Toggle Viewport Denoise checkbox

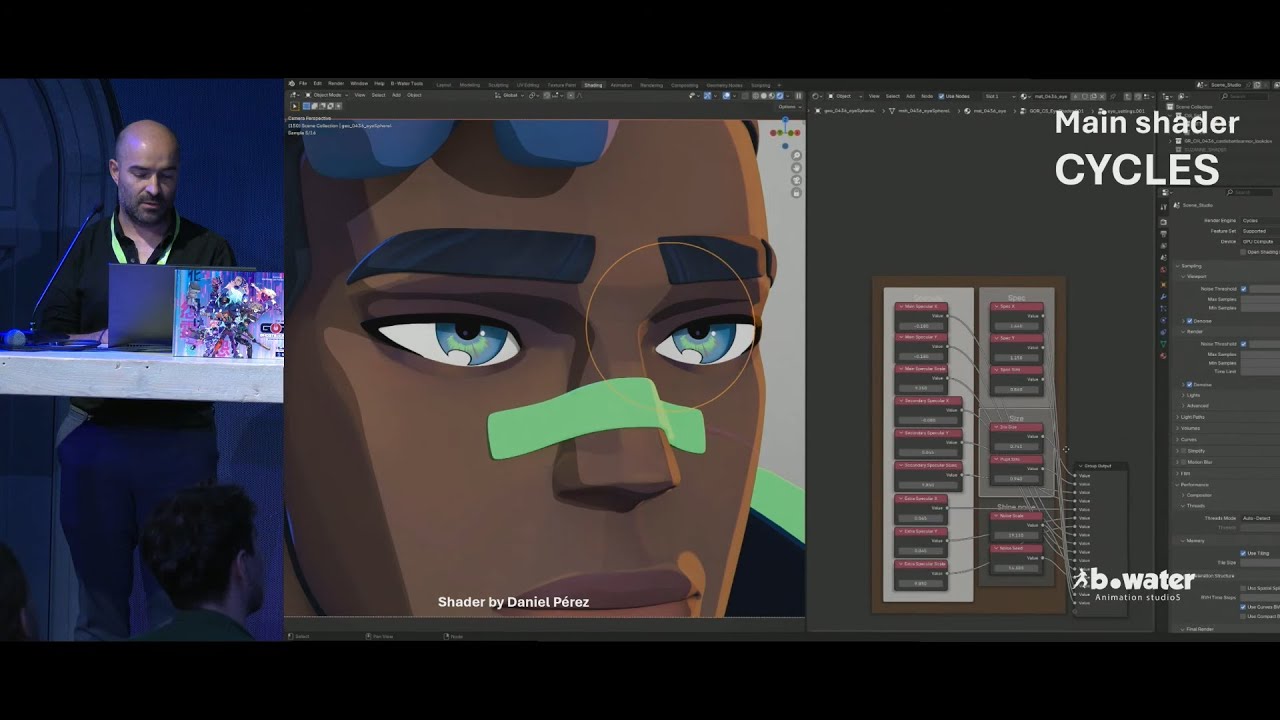click(1189, 321)
